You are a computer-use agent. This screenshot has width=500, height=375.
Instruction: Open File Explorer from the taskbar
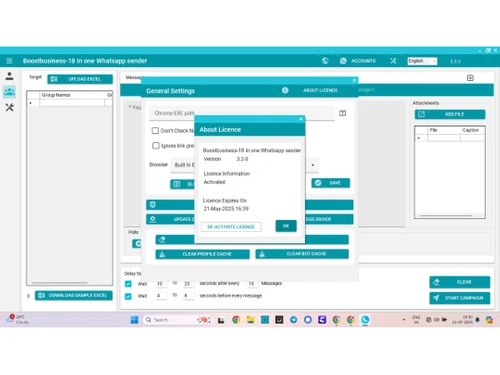[x=250, y=320]
